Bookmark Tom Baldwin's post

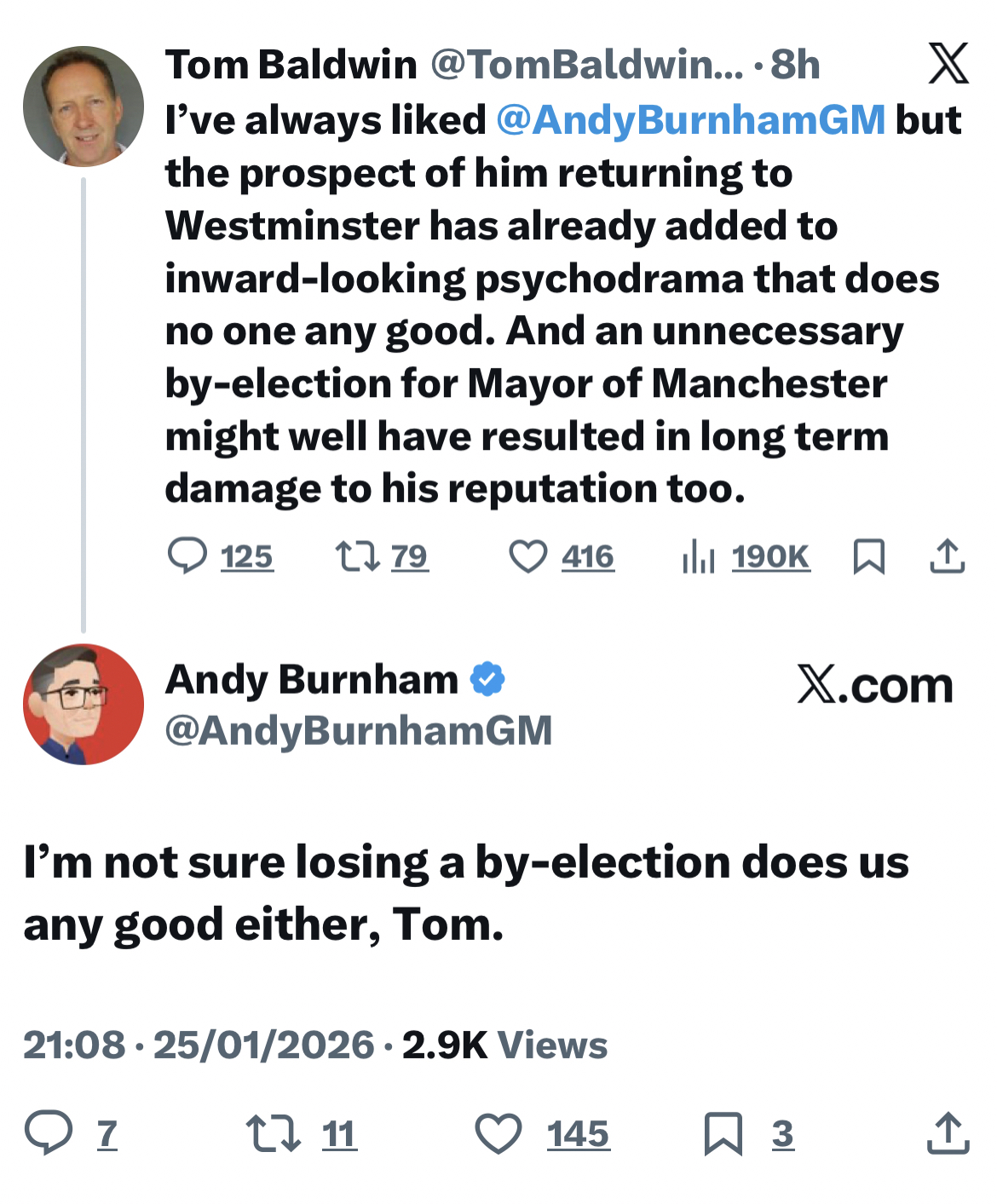click(868, 556)
